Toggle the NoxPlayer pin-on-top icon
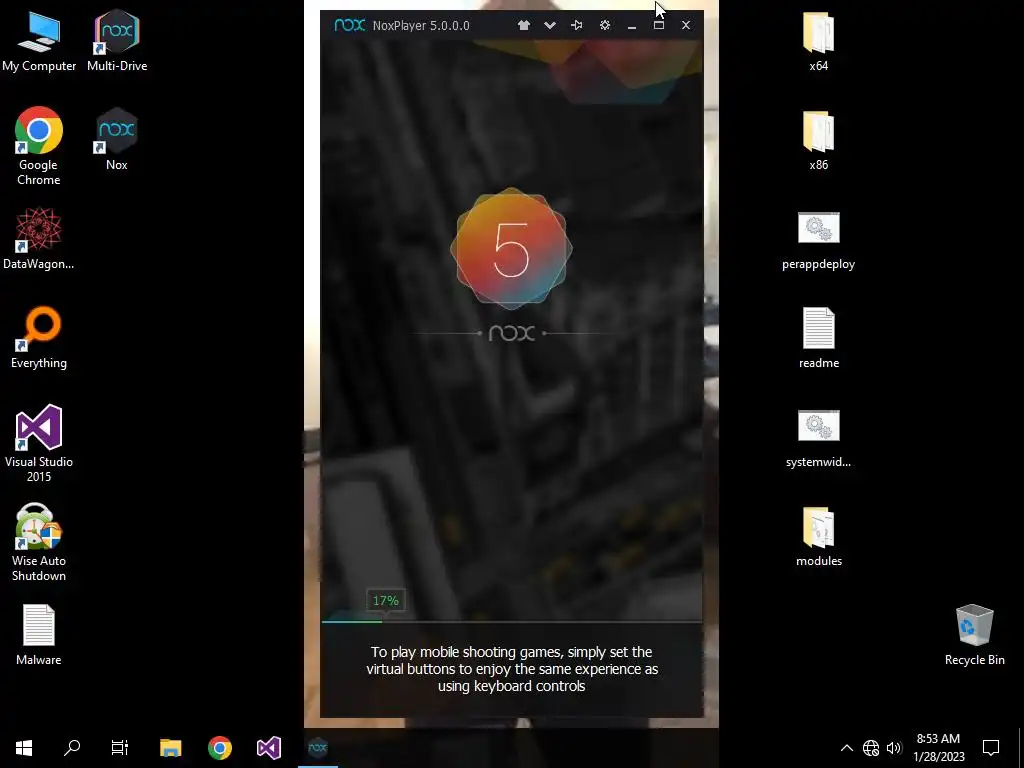The image size is (1024, 768). (577, 25)
